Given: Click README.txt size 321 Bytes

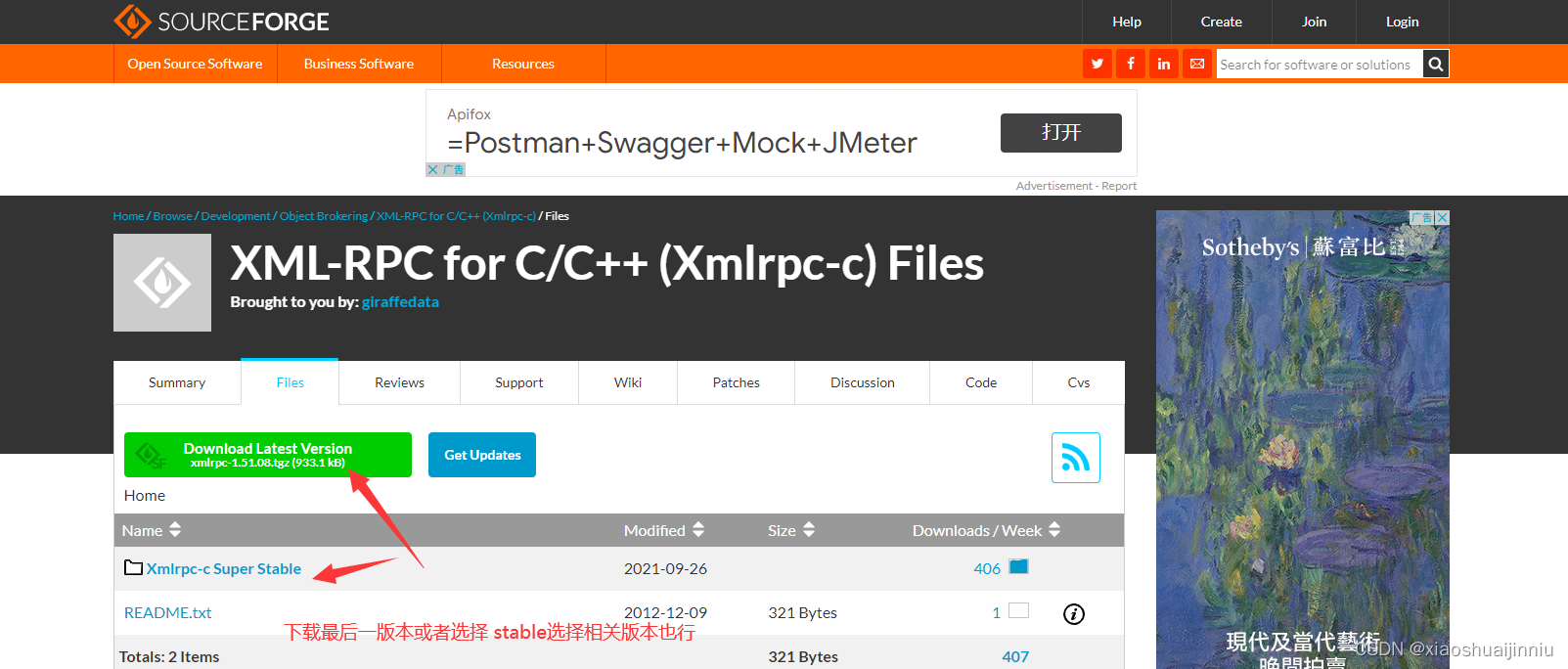Looking at the screenshot, I should (802, 612).
